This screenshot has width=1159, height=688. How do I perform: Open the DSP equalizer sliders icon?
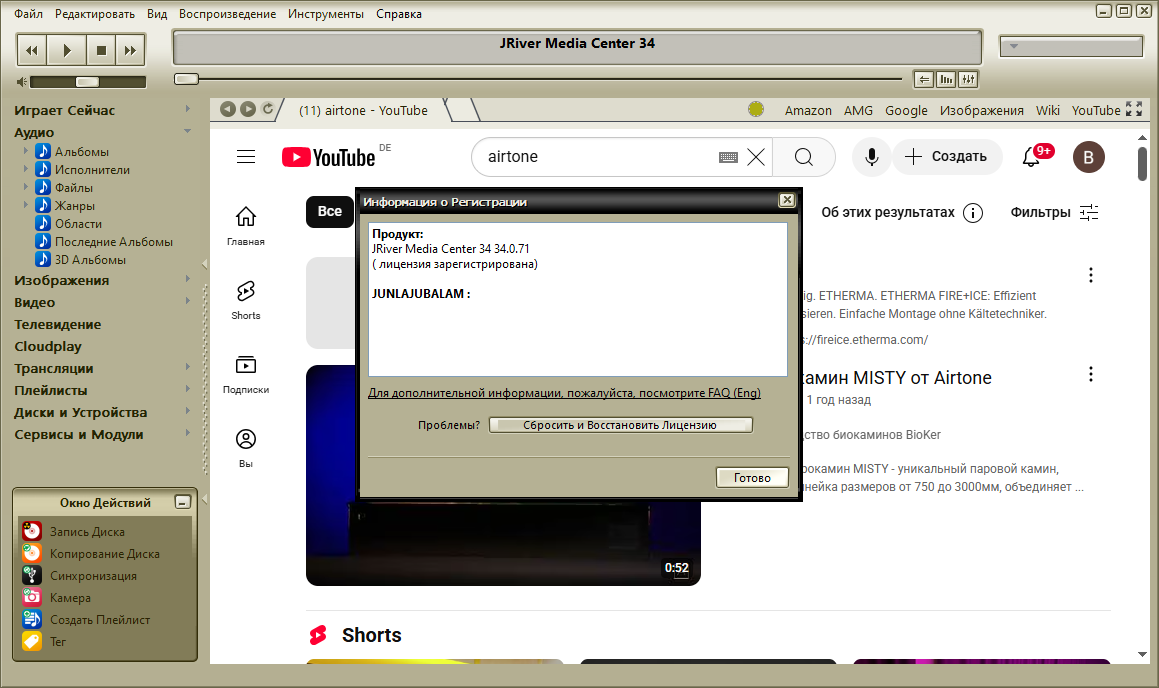pyautogui.click(x=968, y=79)
